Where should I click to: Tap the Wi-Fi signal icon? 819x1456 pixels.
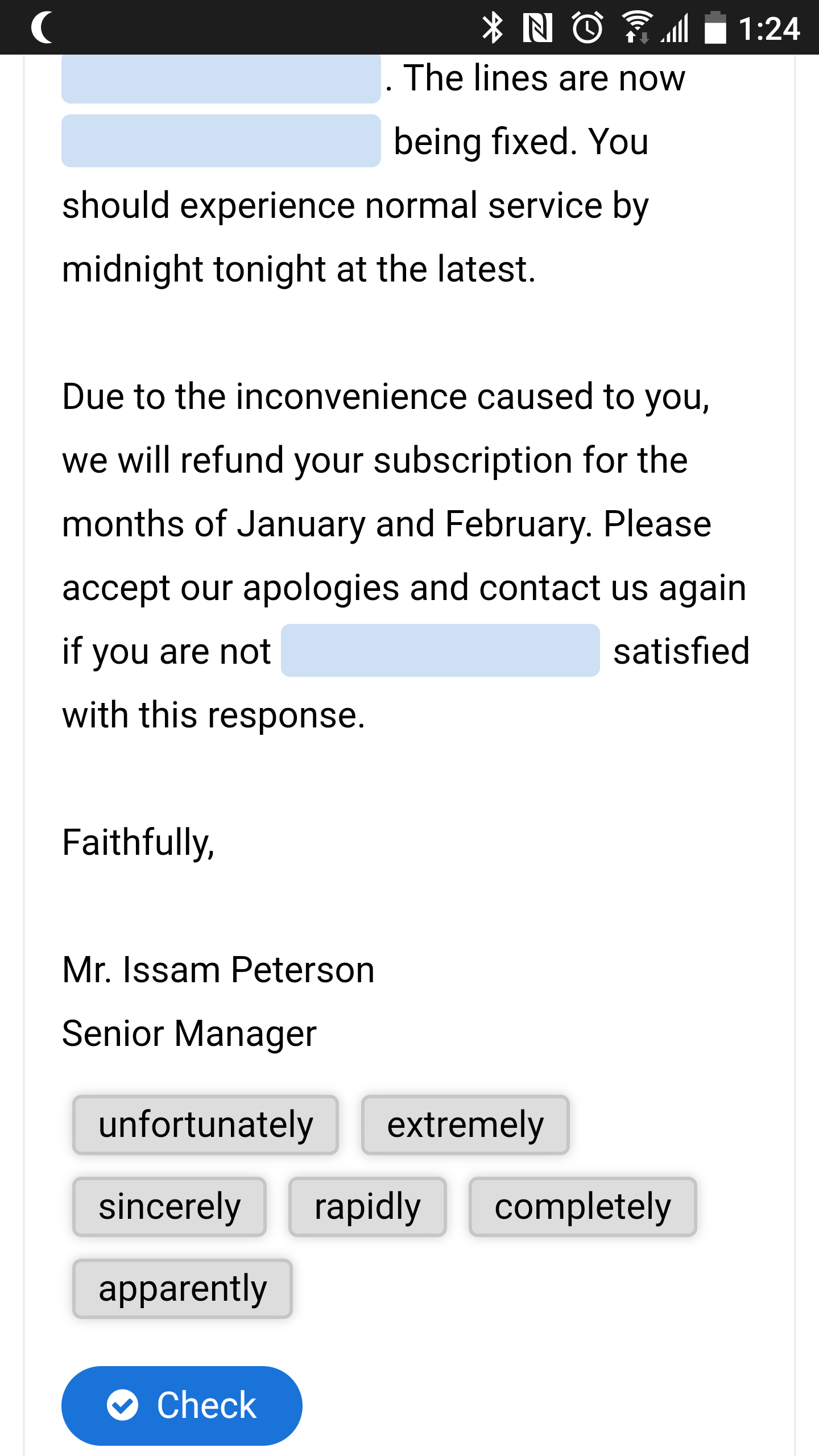click(636, 28)
